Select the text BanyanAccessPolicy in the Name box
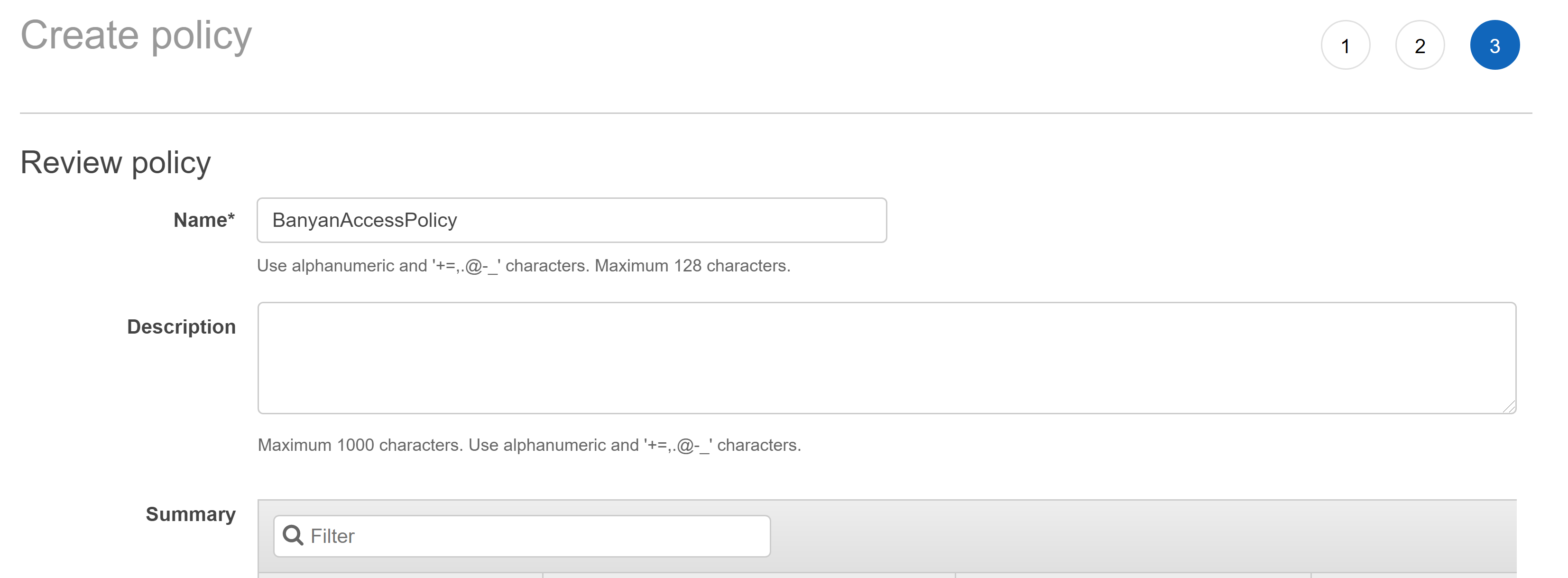 (365, 220)
